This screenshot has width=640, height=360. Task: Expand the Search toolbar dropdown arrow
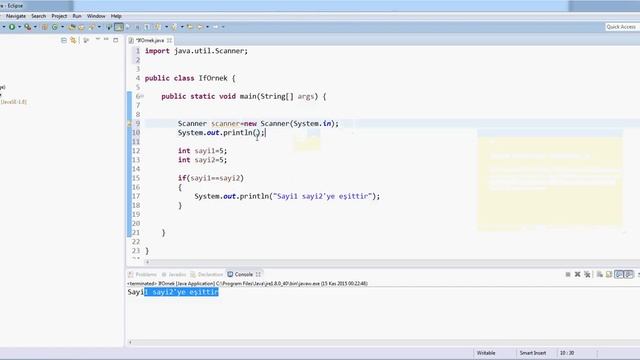click(100, 27)
